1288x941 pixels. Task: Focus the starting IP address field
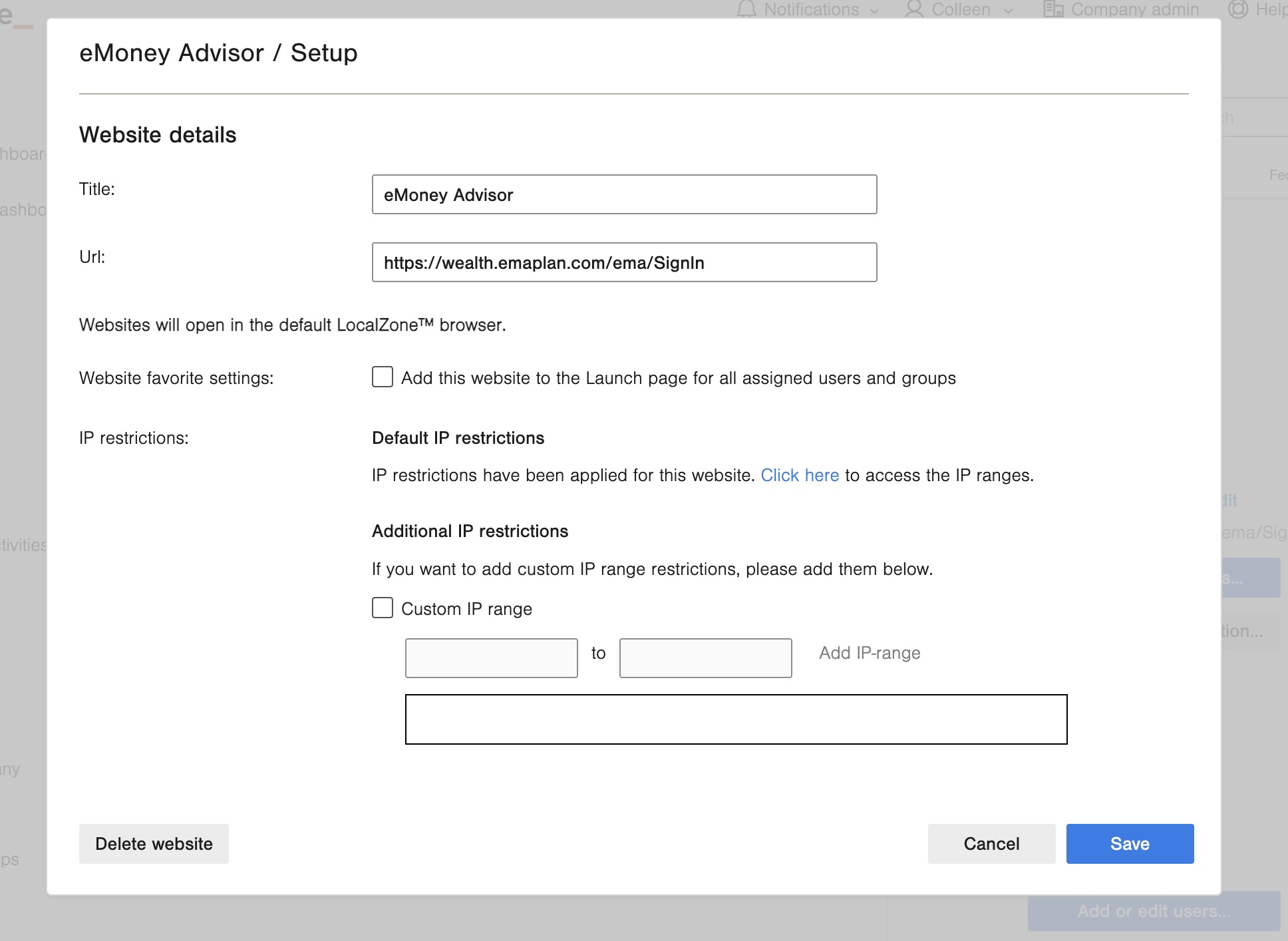coord(491,658)
